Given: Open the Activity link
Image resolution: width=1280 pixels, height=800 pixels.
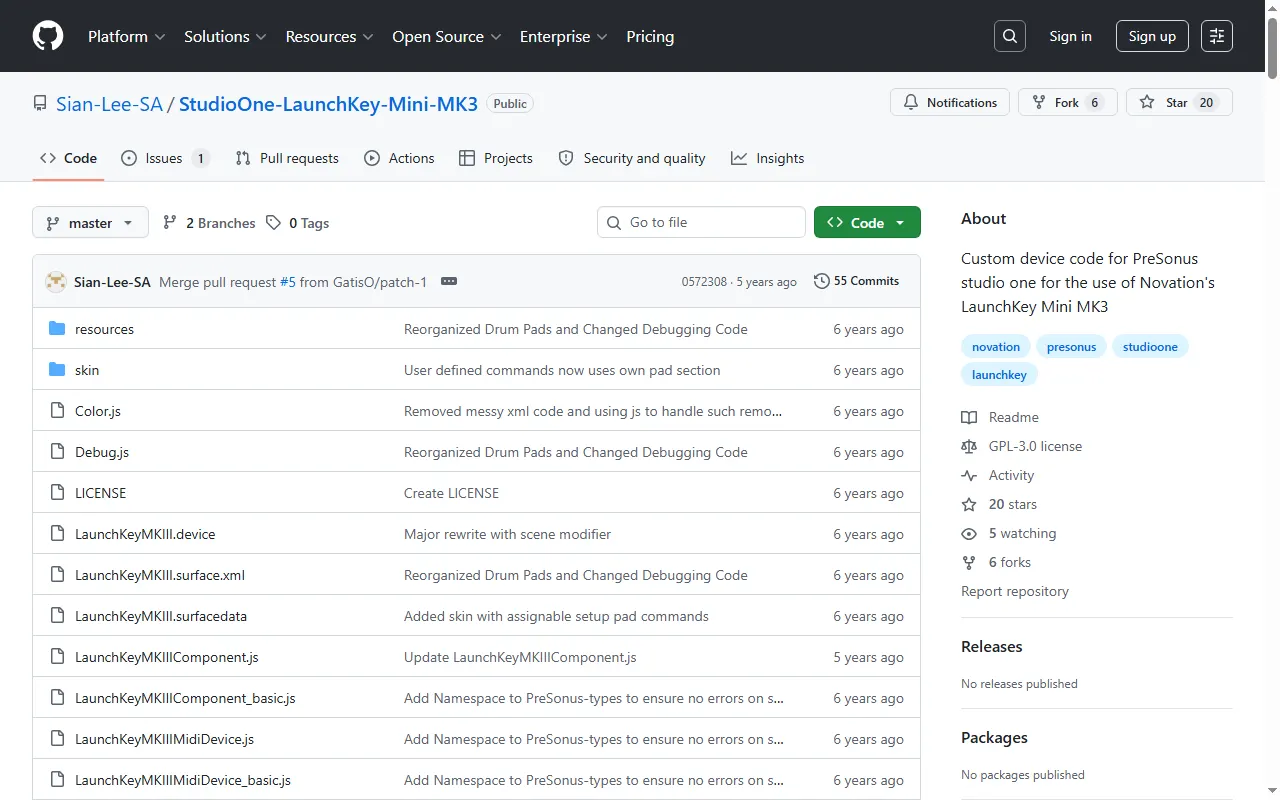Looking at the screenshot, I should (998, 475).
